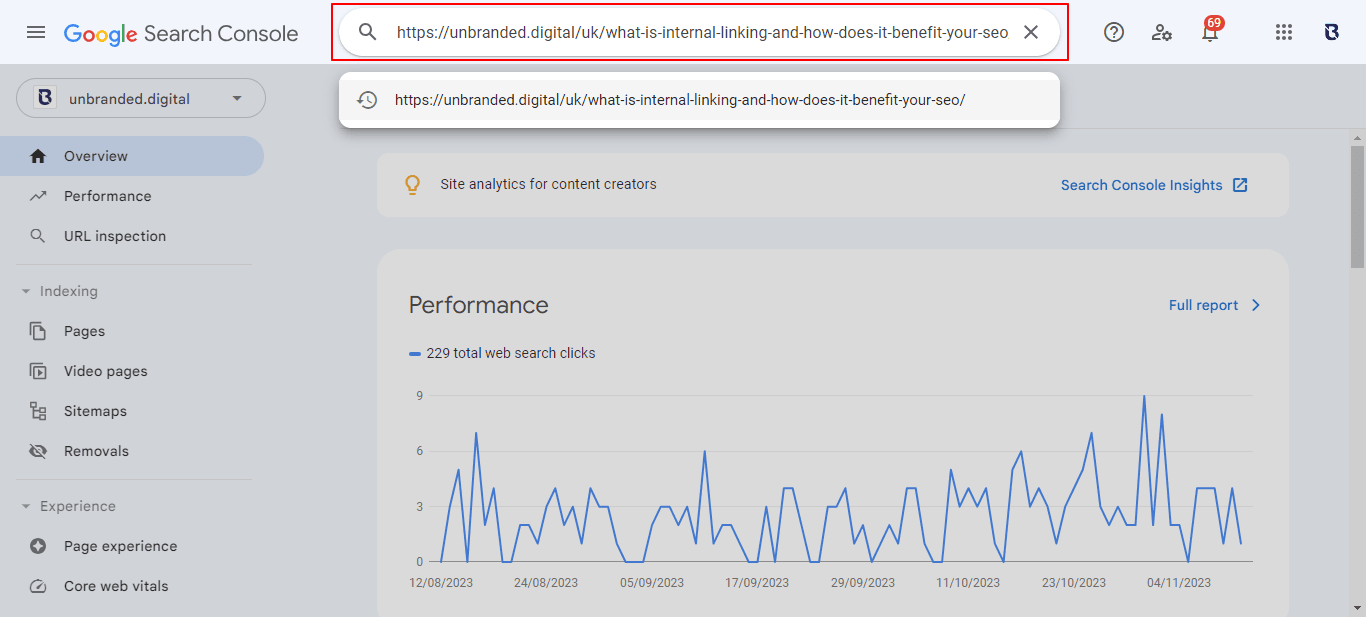The width and height of the screenshot is (1366, 617).
Task: Open Performance in the sidebar
Action: (132, 196)
